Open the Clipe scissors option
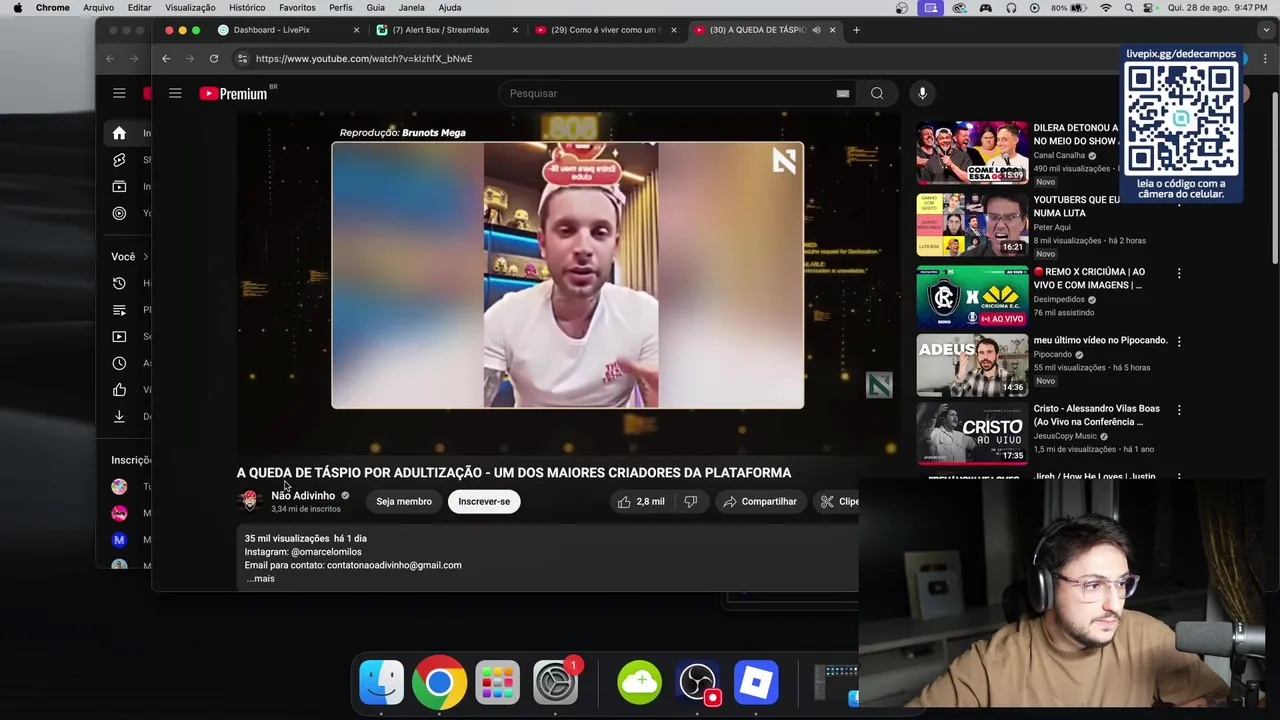This screenshot has width=1280, height=720. 838,501
